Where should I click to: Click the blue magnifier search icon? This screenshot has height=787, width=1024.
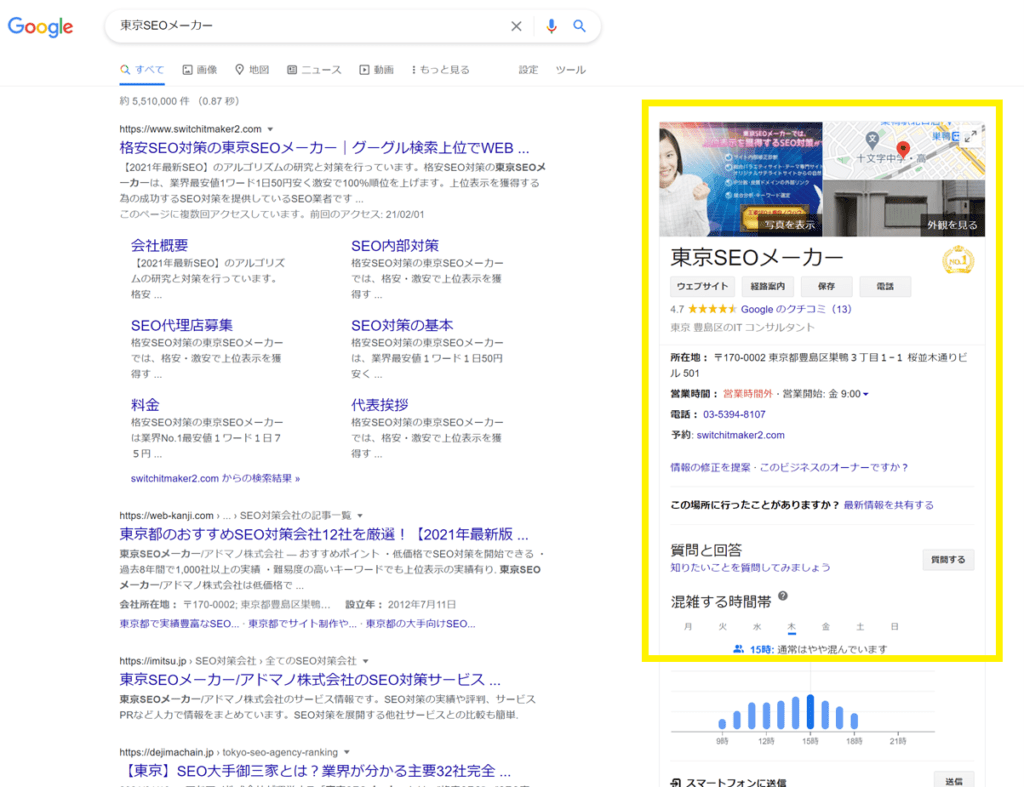pyautogui.click(x=579, y=26)
